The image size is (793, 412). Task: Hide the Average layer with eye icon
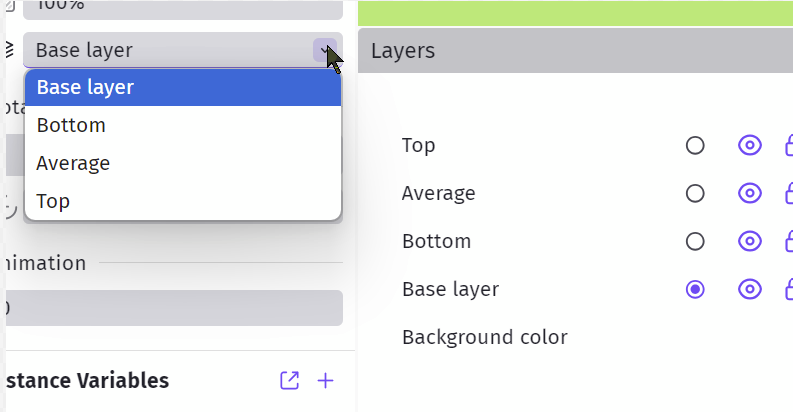749,194
